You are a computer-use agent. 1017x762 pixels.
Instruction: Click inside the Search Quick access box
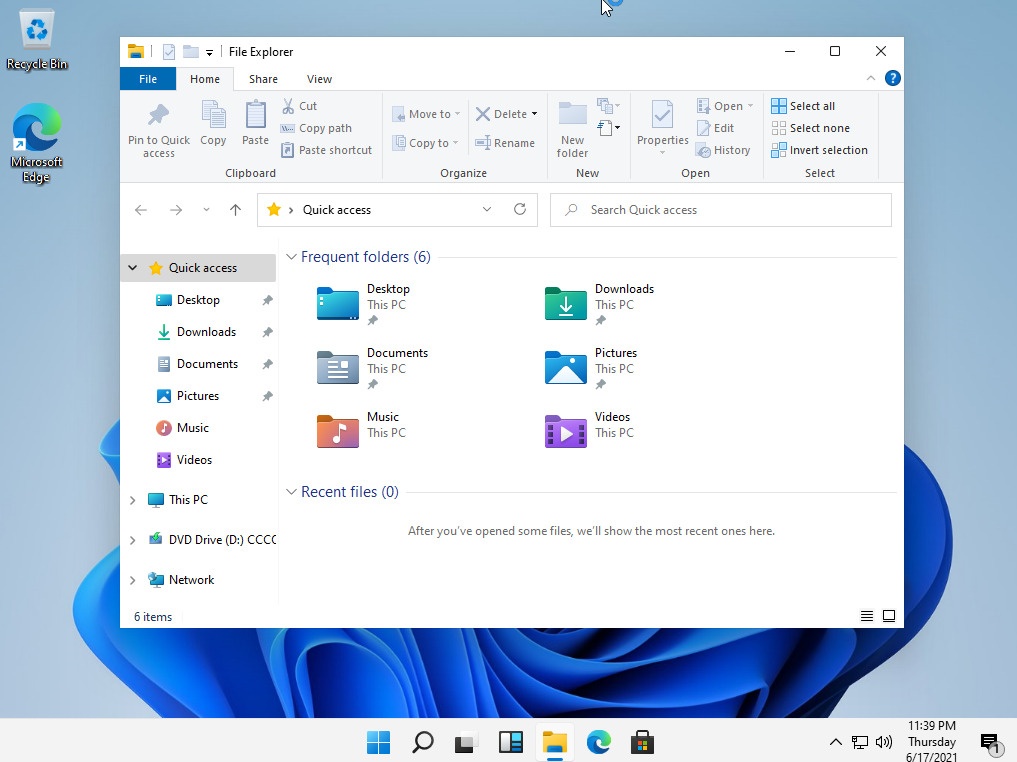(721, 209)
